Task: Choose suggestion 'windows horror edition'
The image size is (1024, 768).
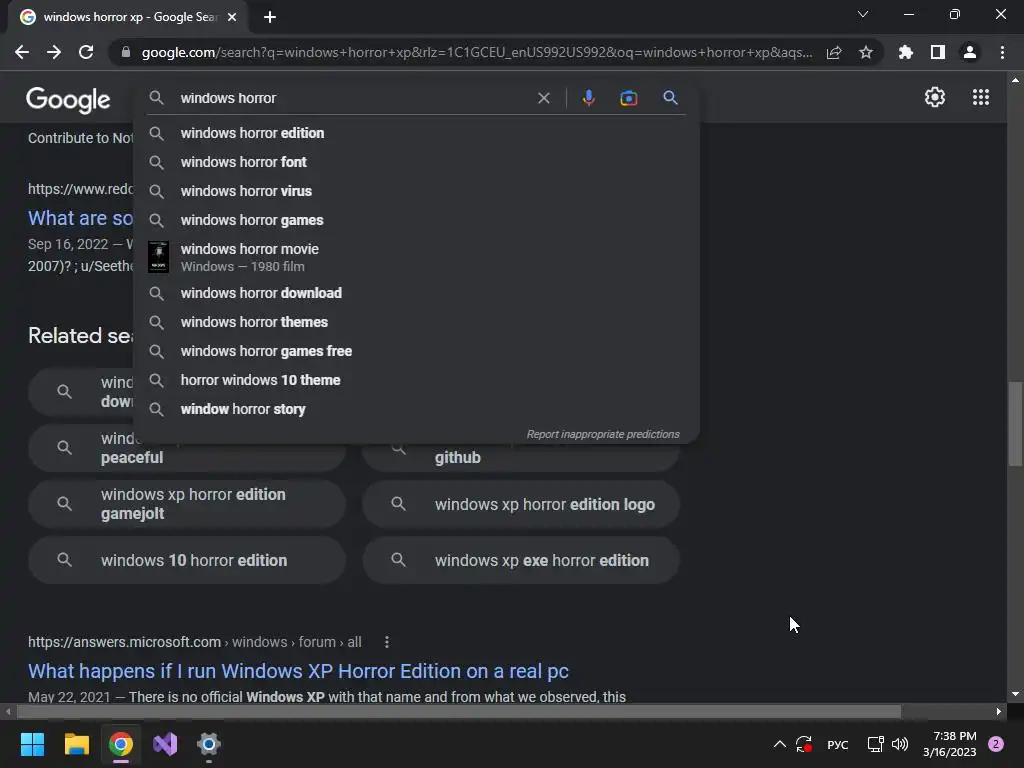Action: pyautogui.click(x=416, y=133)
